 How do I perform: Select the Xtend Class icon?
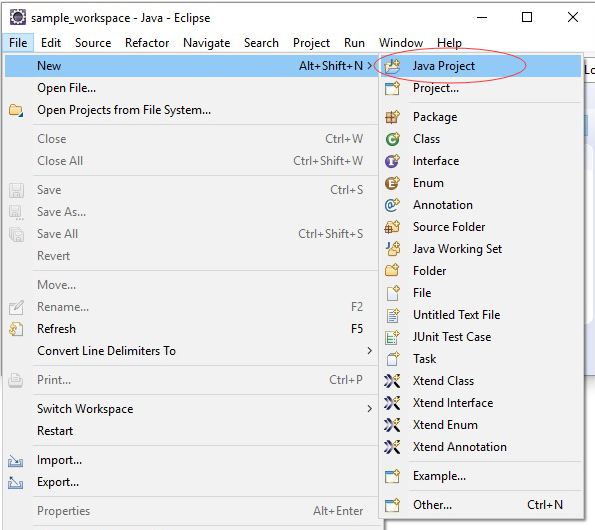pos(392,381)
